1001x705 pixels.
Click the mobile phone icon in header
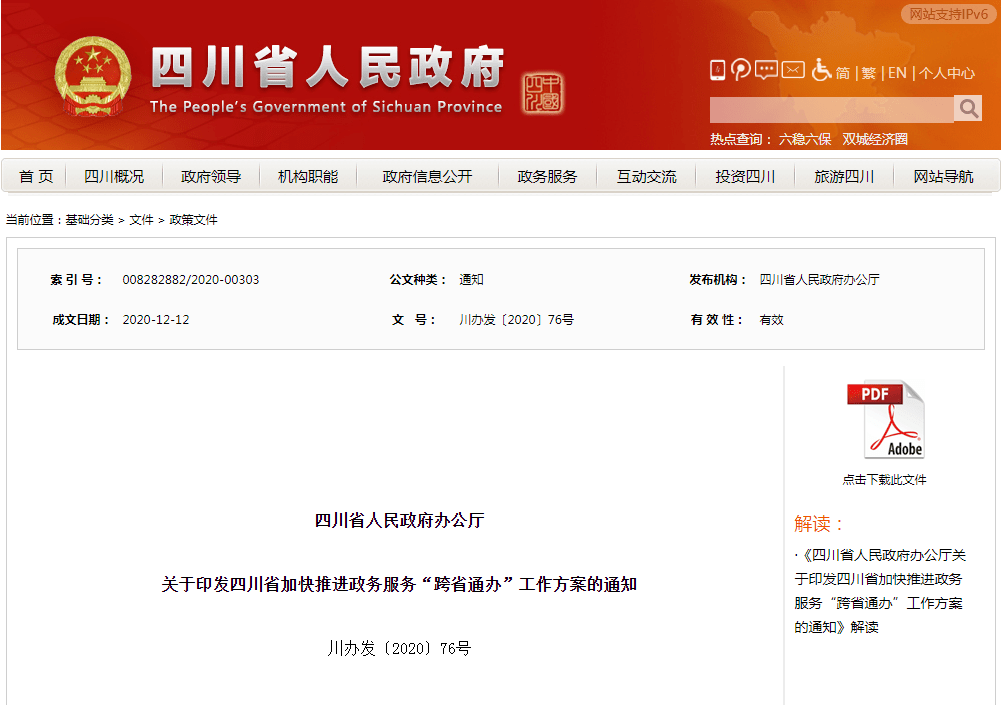point(717,70)
